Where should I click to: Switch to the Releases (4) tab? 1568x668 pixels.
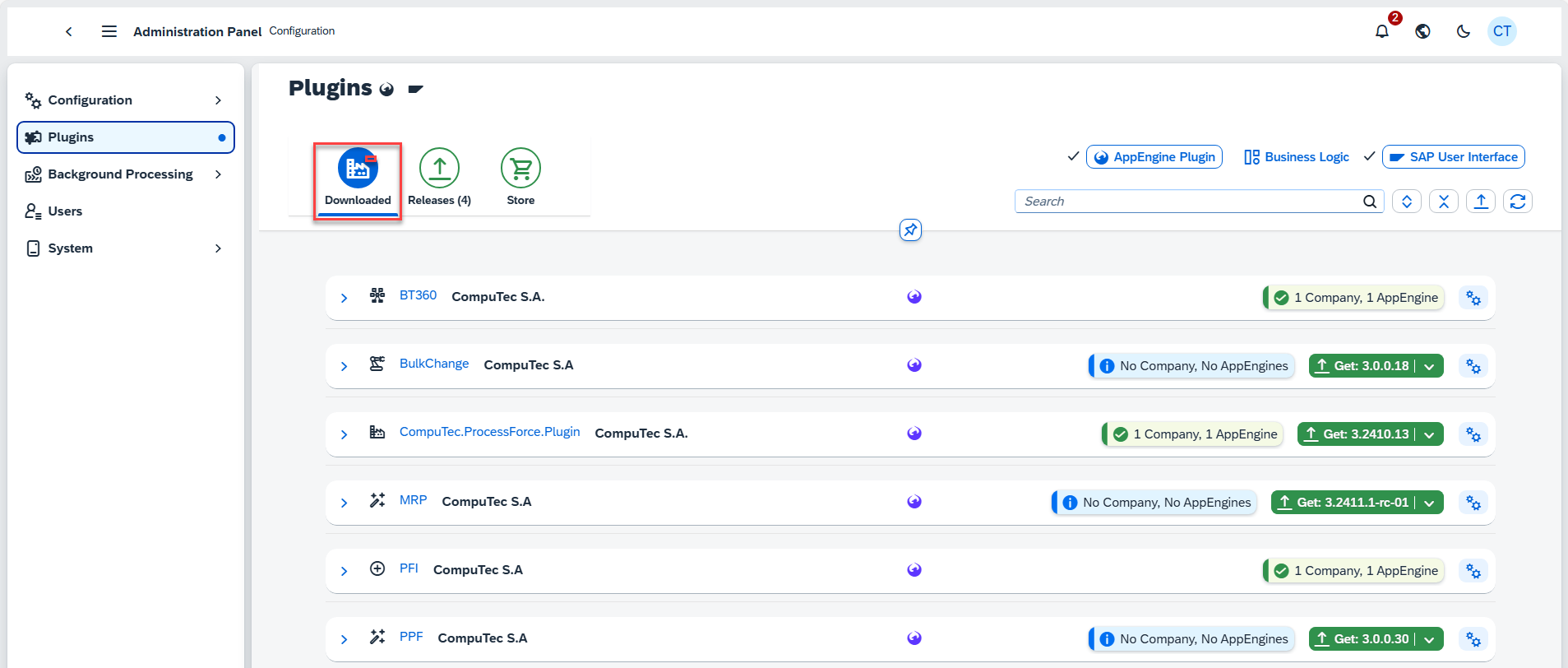tap(439, 178)
